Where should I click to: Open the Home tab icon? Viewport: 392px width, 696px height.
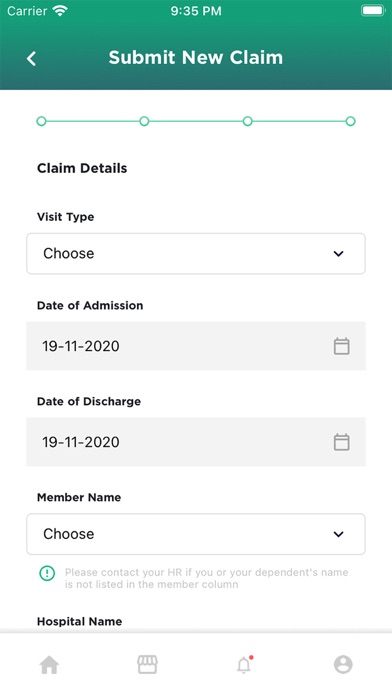[49, 664]
